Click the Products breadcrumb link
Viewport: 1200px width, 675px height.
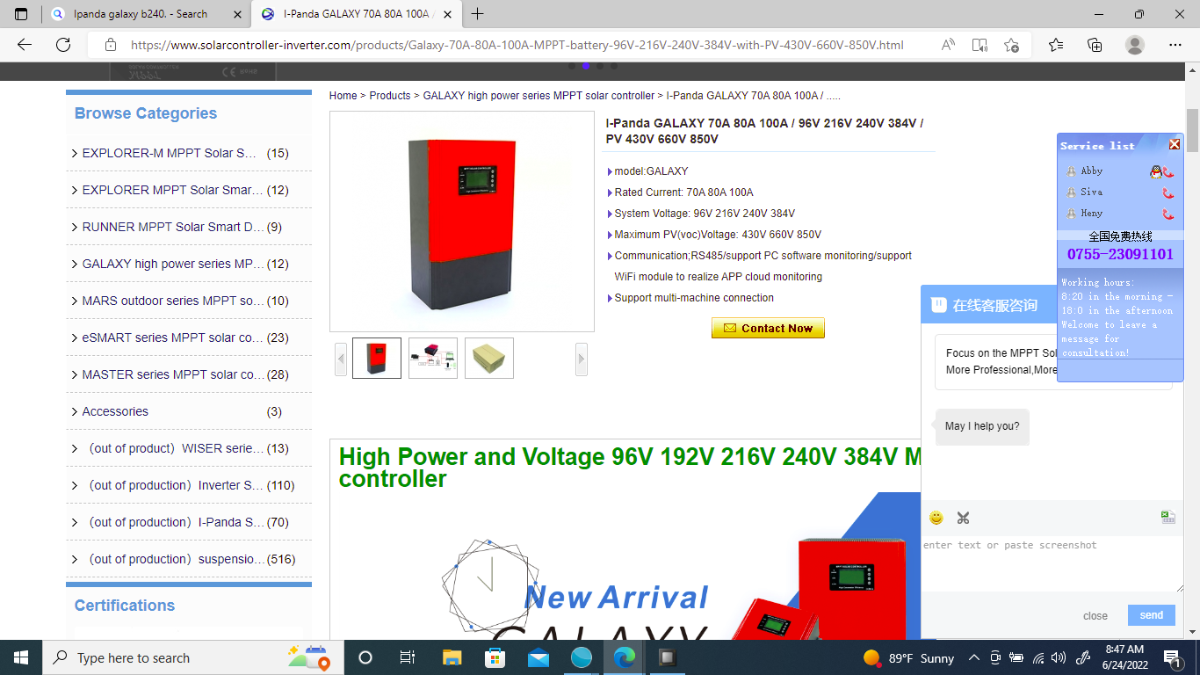click(390, 96)
